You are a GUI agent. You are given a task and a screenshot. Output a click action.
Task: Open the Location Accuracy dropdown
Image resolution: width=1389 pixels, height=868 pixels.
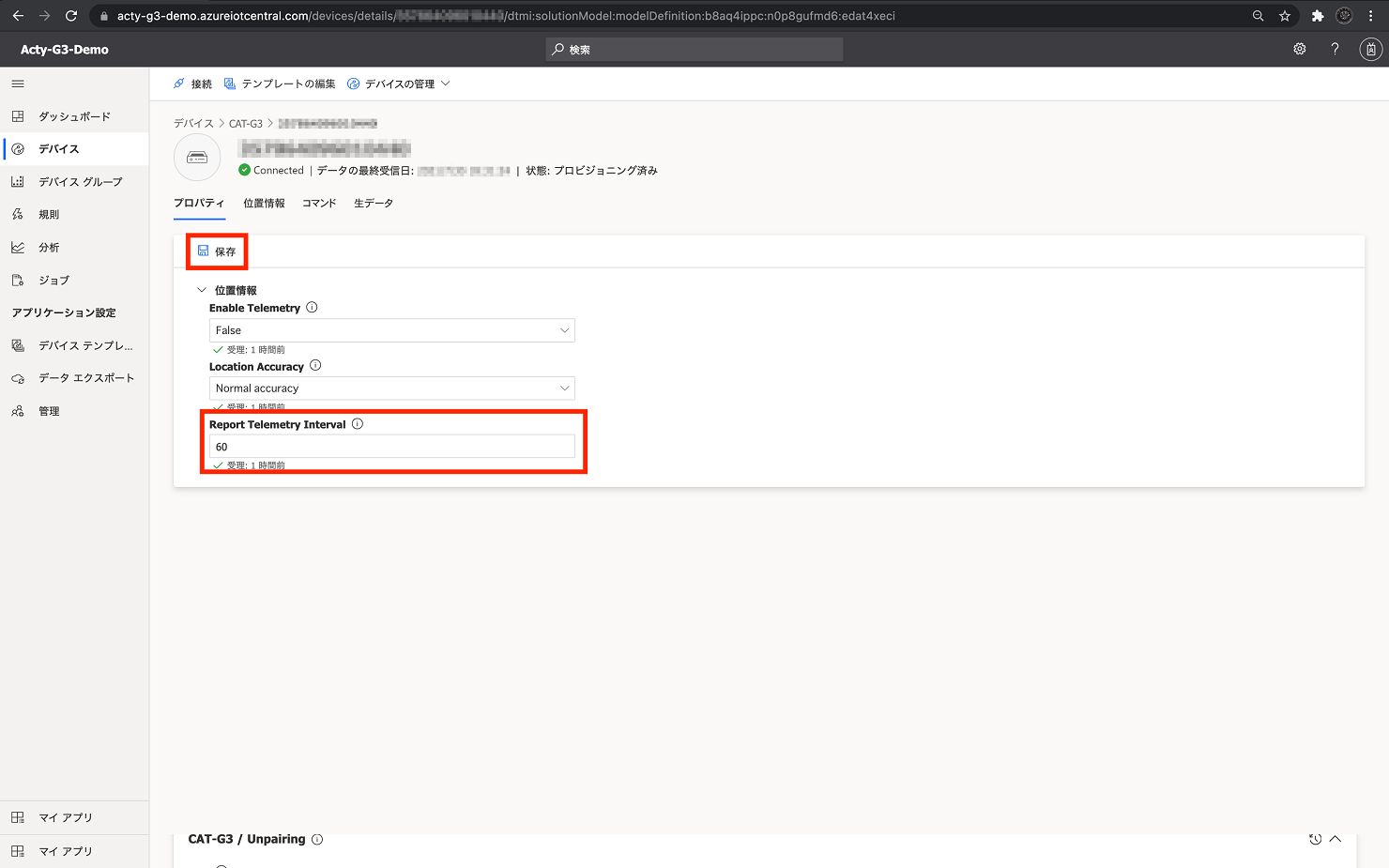tap(391, 388)
